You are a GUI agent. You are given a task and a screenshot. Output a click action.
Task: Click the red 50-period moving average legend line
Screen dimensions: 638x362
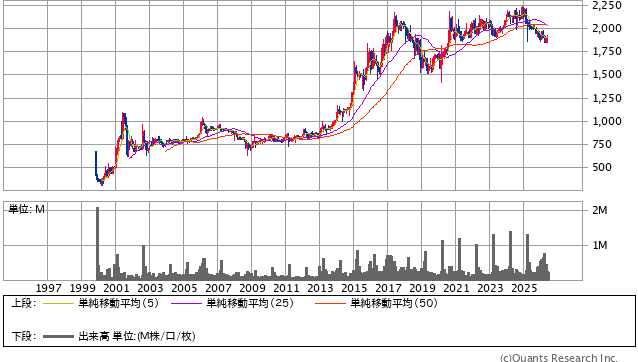[330, 303]
